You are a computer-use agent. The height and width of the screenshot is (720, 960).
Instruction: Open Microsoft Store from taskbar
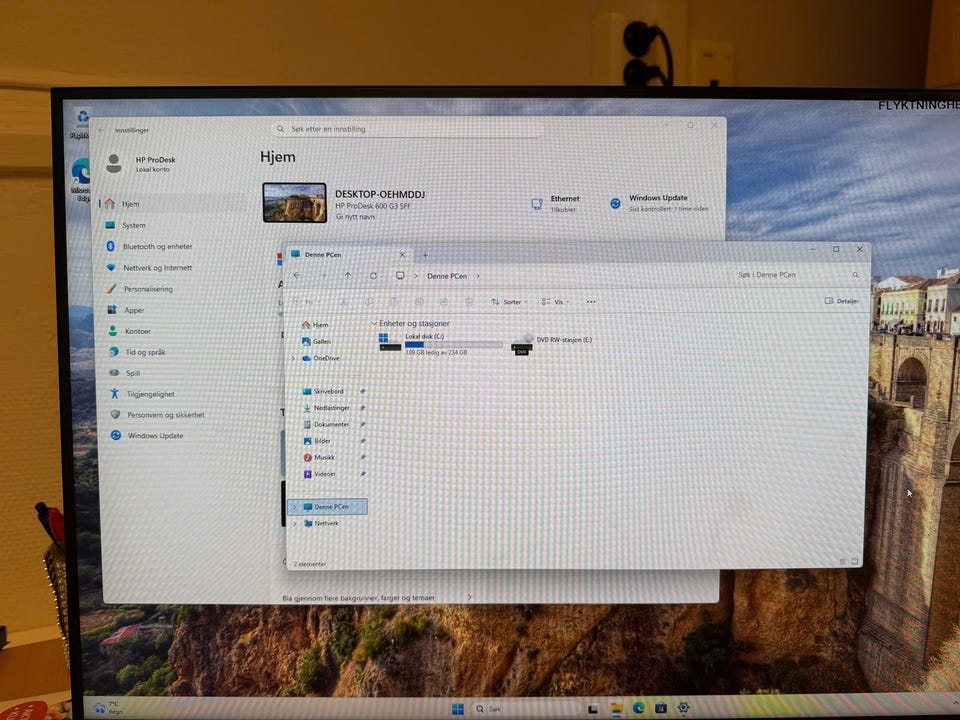pyautogui.click(x=661, y=708)
